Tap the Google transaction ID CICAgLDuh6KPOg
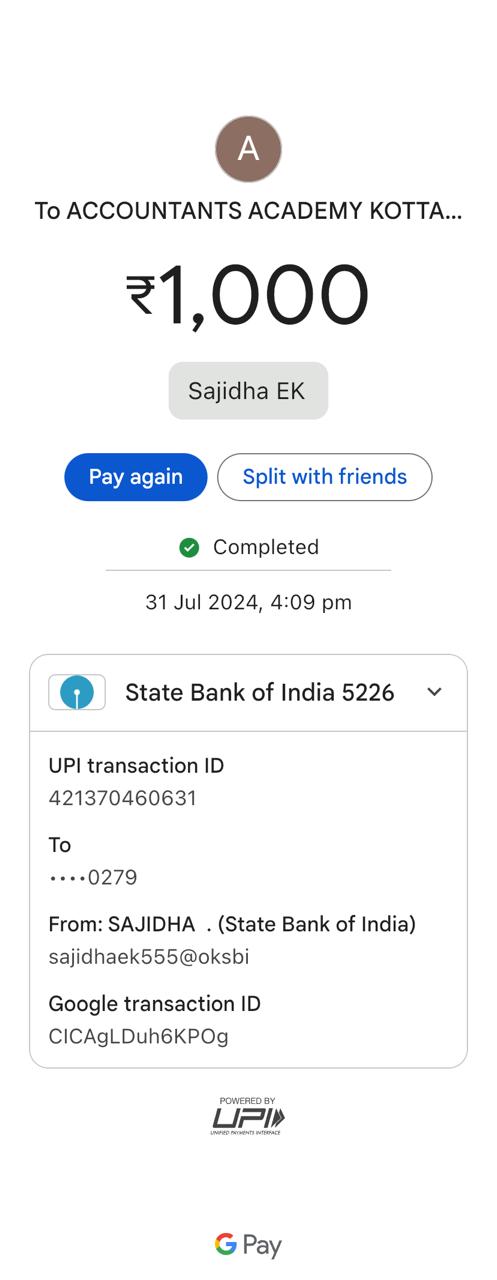Viewport: 497px width, 1280px height. (139, 1036)
